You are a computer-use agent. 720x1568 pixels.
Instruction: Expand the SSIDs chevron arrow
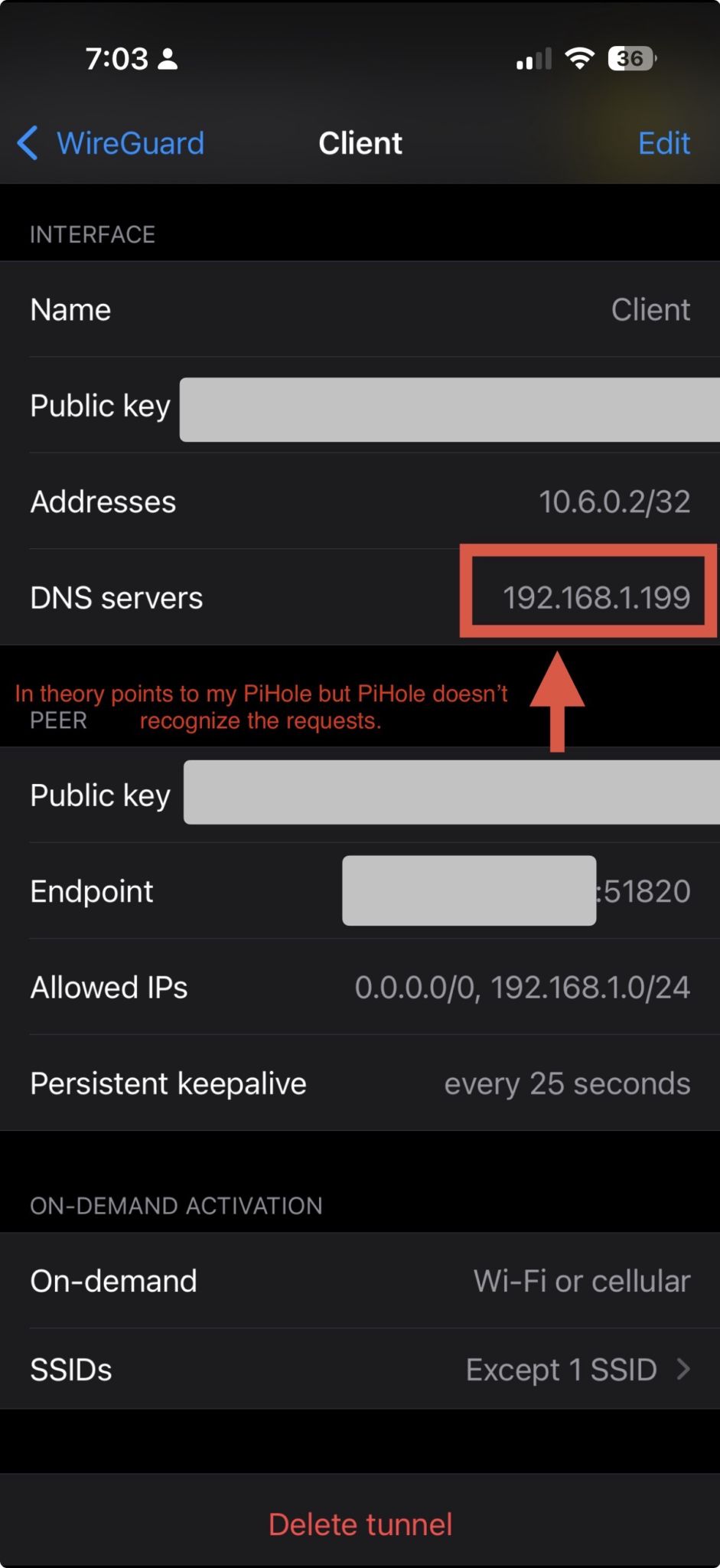[684, 1369]
